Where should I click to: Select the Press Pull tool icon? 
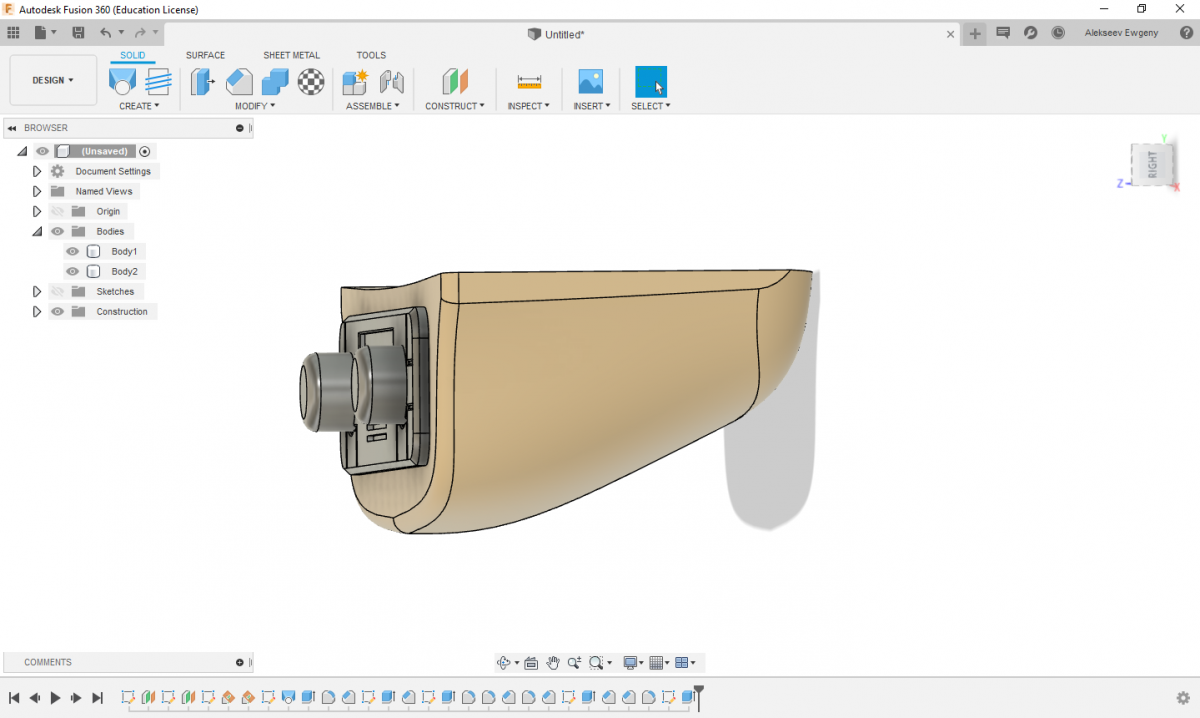203,81
